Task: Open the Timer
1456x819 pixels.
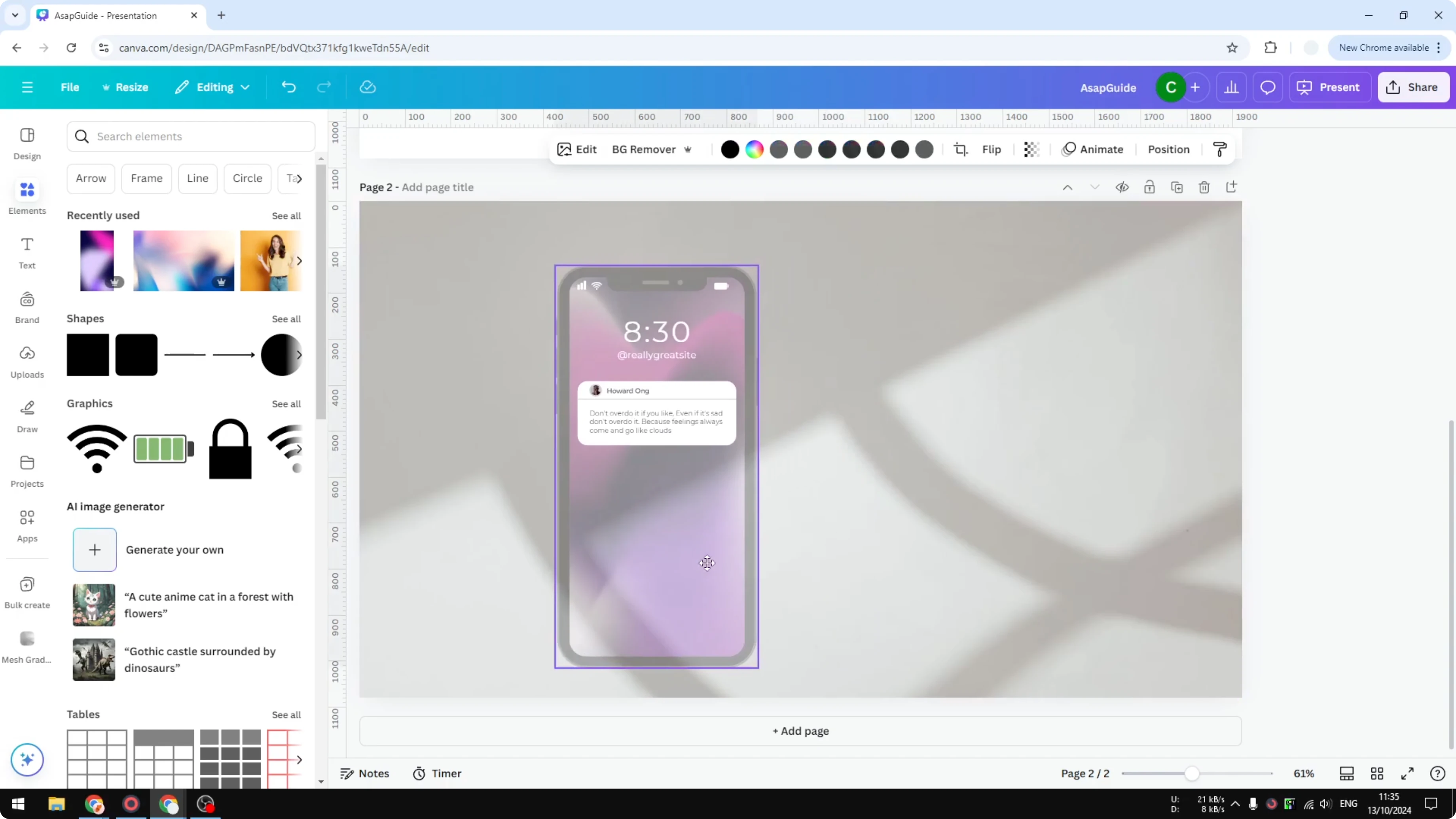Action: click(x=437, y=773)
